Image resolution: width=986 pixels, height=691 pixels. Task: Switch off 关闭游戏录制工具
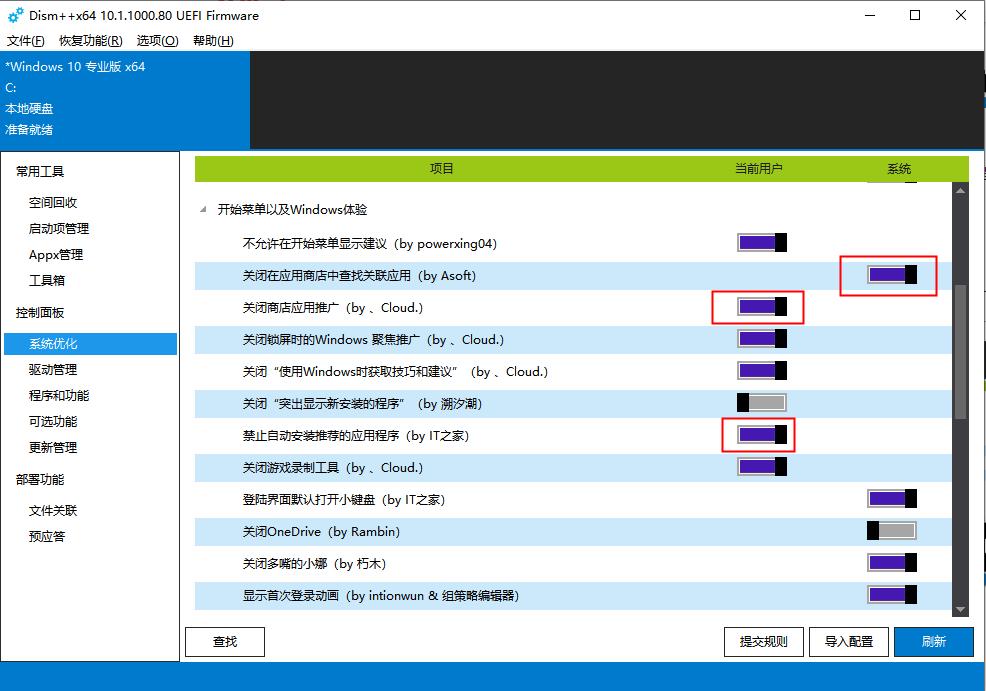pos(758,466)
